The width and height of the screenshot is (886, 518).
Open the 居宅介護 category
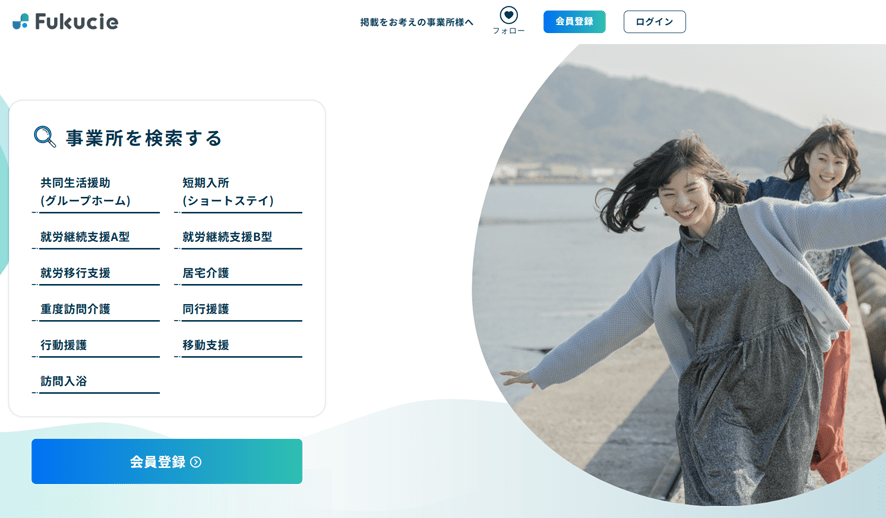[238, 274]
